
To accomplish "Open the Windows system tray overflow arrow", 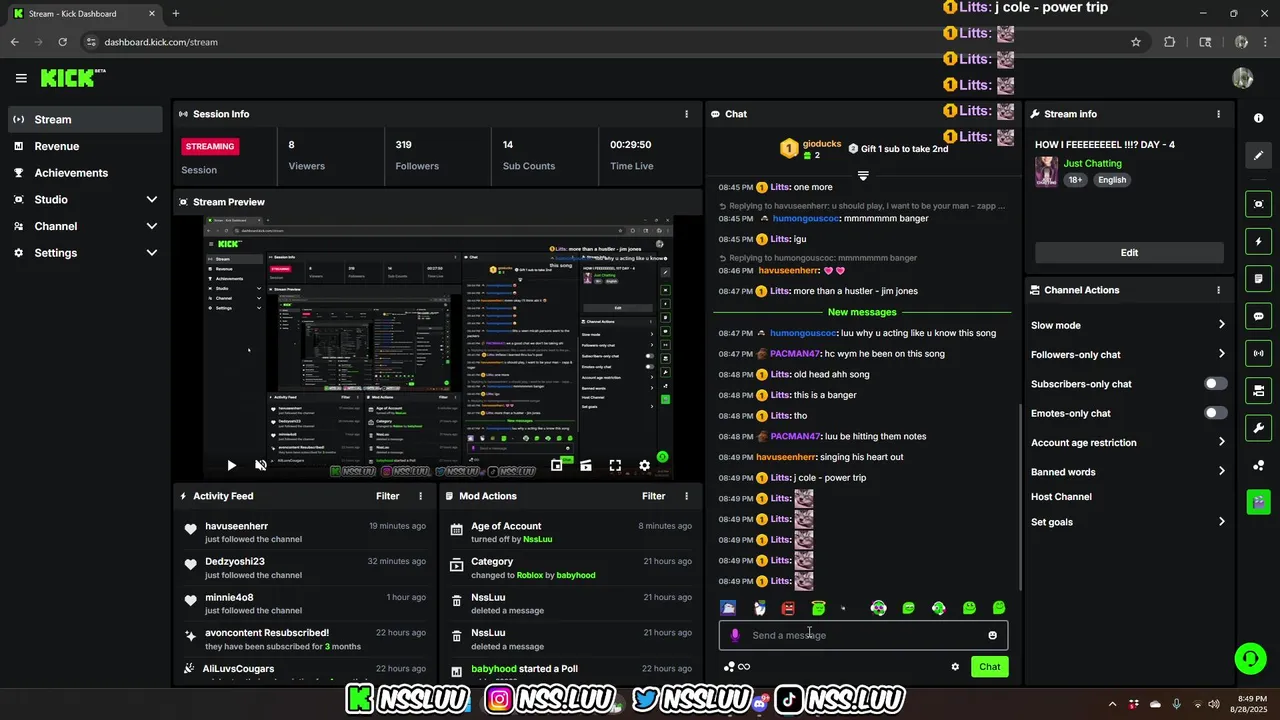I will 1112,704.
